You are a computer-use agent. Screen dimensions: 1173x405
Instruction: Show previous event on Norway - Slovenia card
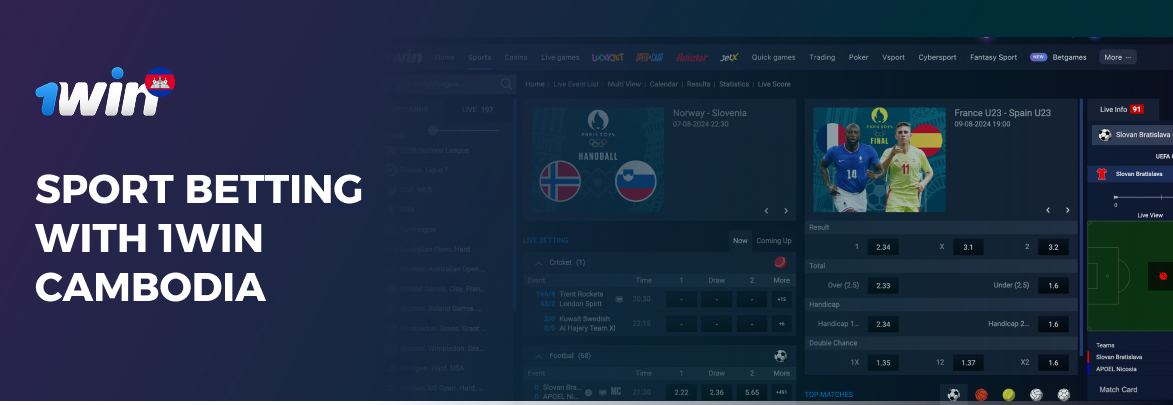(767, 211)
